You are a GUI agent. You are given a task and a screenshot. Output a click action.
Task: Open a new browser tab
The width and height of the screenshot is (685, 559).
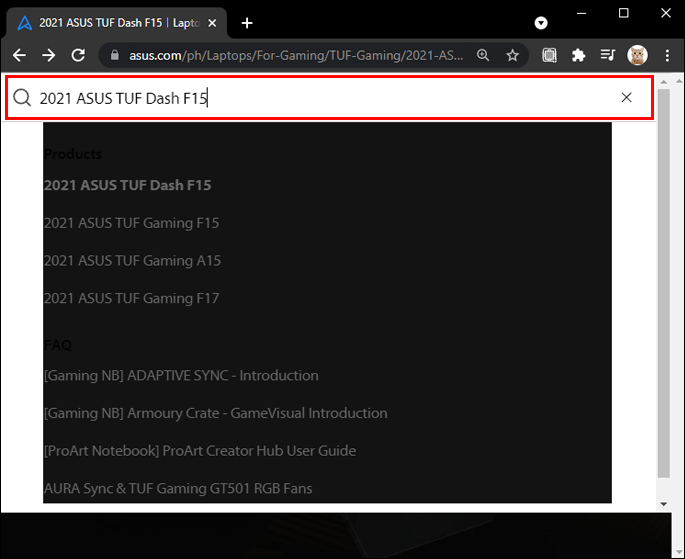pos(247,23)
